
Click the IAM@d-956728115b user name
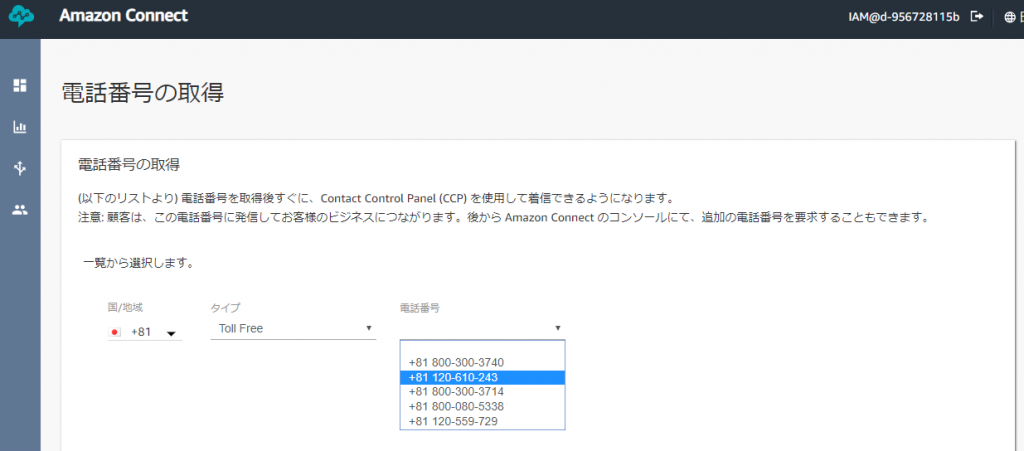(903, 17)
